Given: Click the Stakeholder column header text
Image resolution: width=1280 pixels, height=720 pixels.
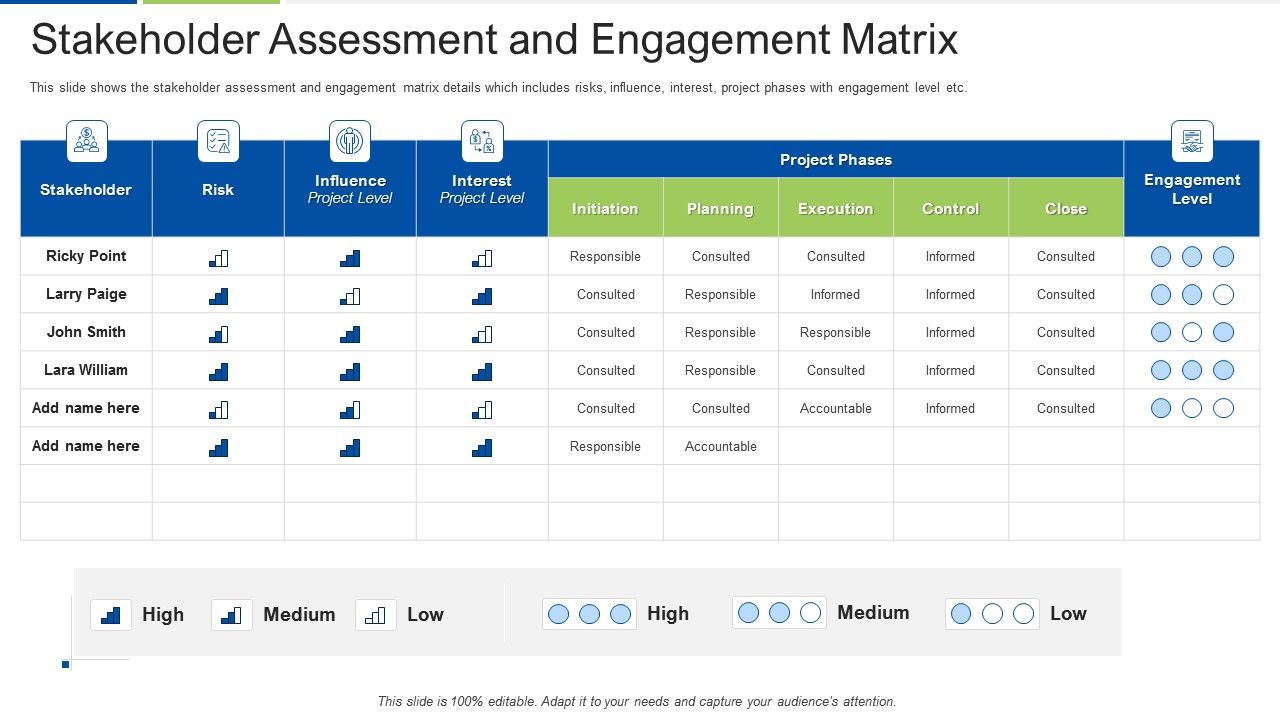Looking at the screenshot, I should 86,189.
